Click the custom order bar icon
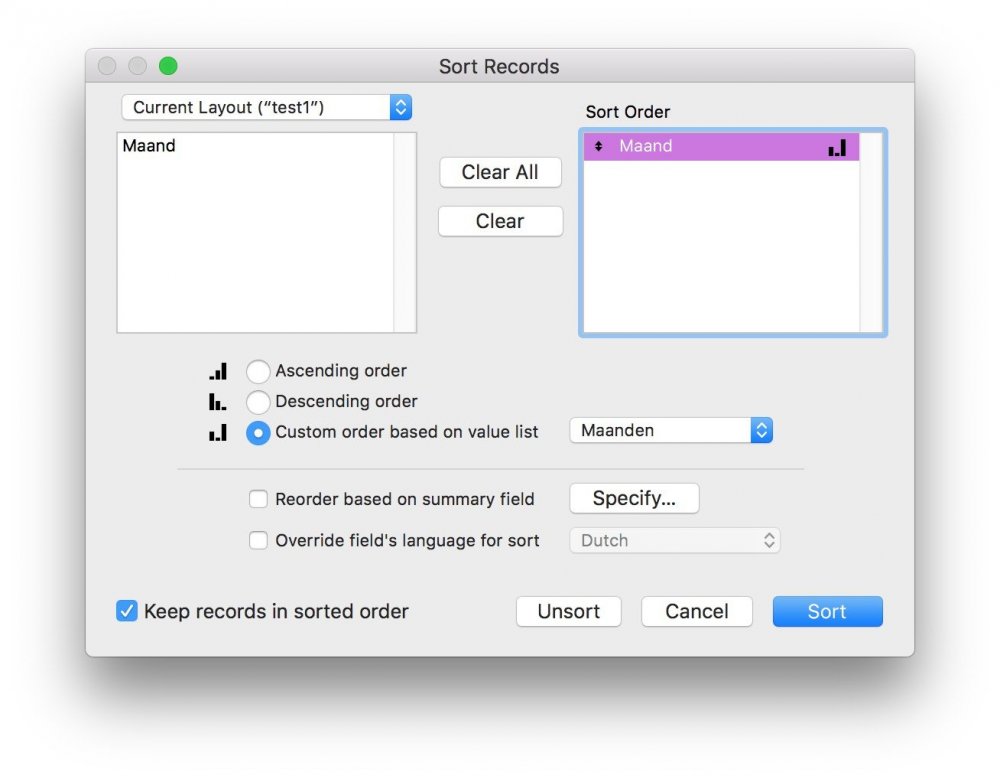Image resolution: width=1000 pixels, height=779 pixels. (218, 433)
